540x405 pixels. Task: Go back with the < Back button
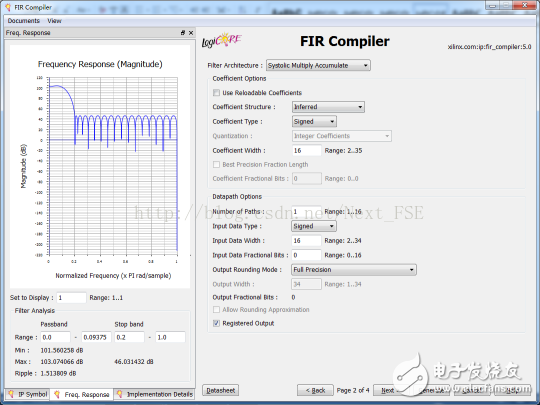point(315,391)
